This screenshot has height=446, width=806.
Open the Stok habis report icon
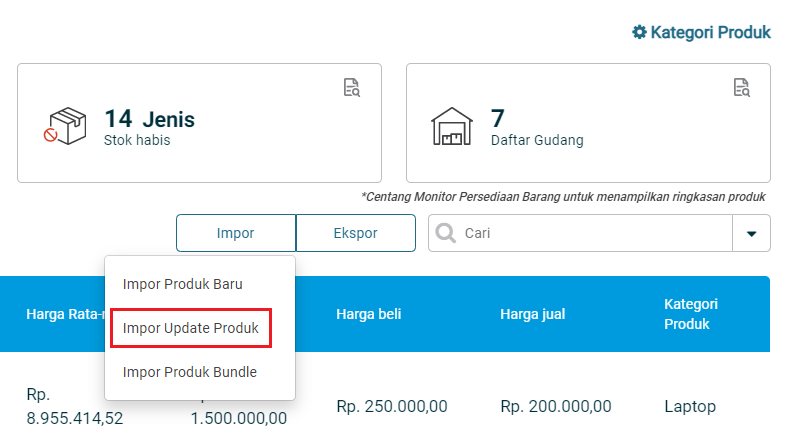tap(352, 87)
